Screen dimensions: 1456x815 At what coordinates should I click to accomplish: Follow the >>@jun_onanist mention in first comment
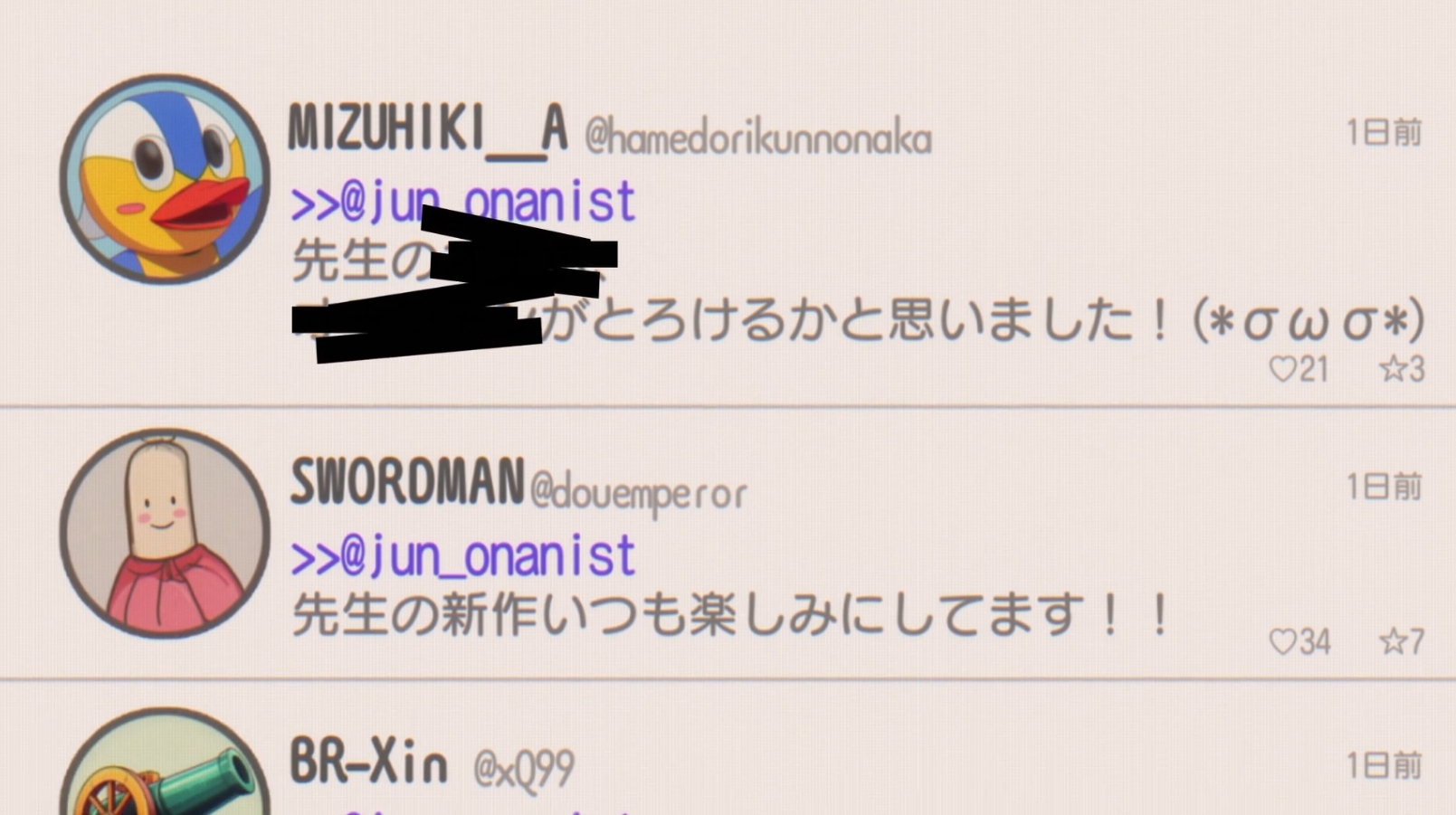click(463, 202)
